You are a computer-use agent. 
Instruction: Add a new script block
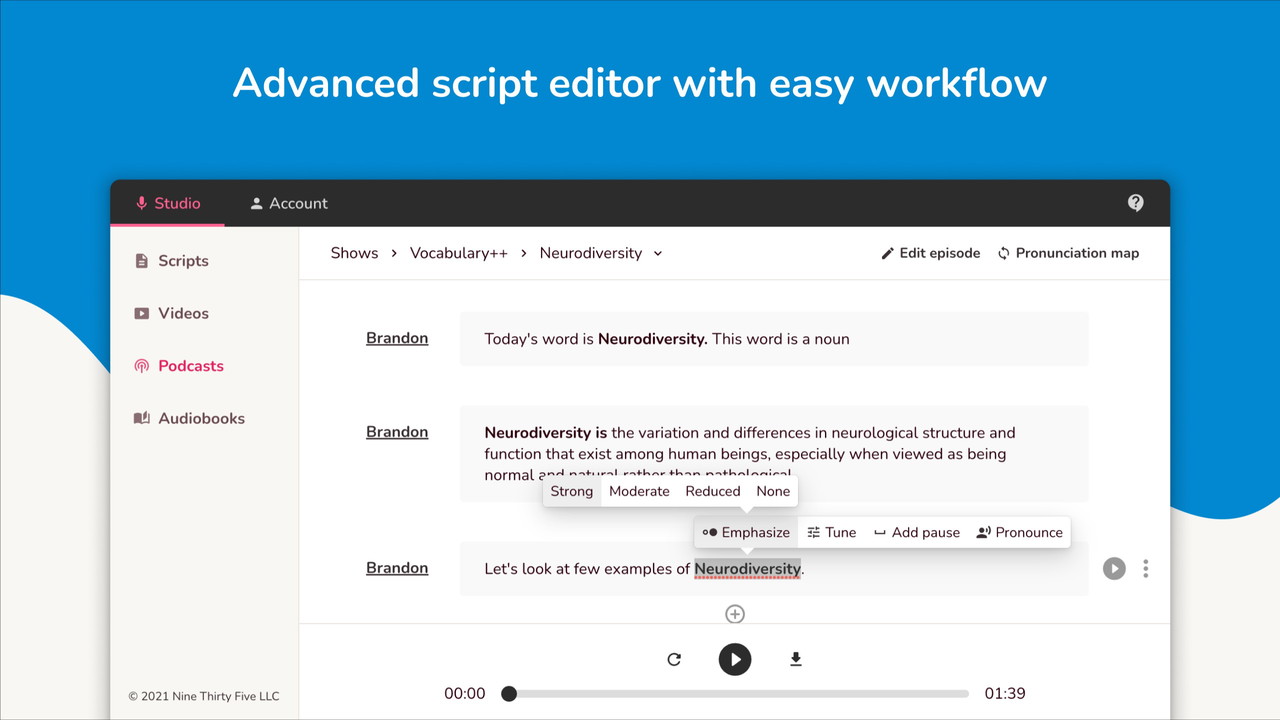click(x=735, y=614)
